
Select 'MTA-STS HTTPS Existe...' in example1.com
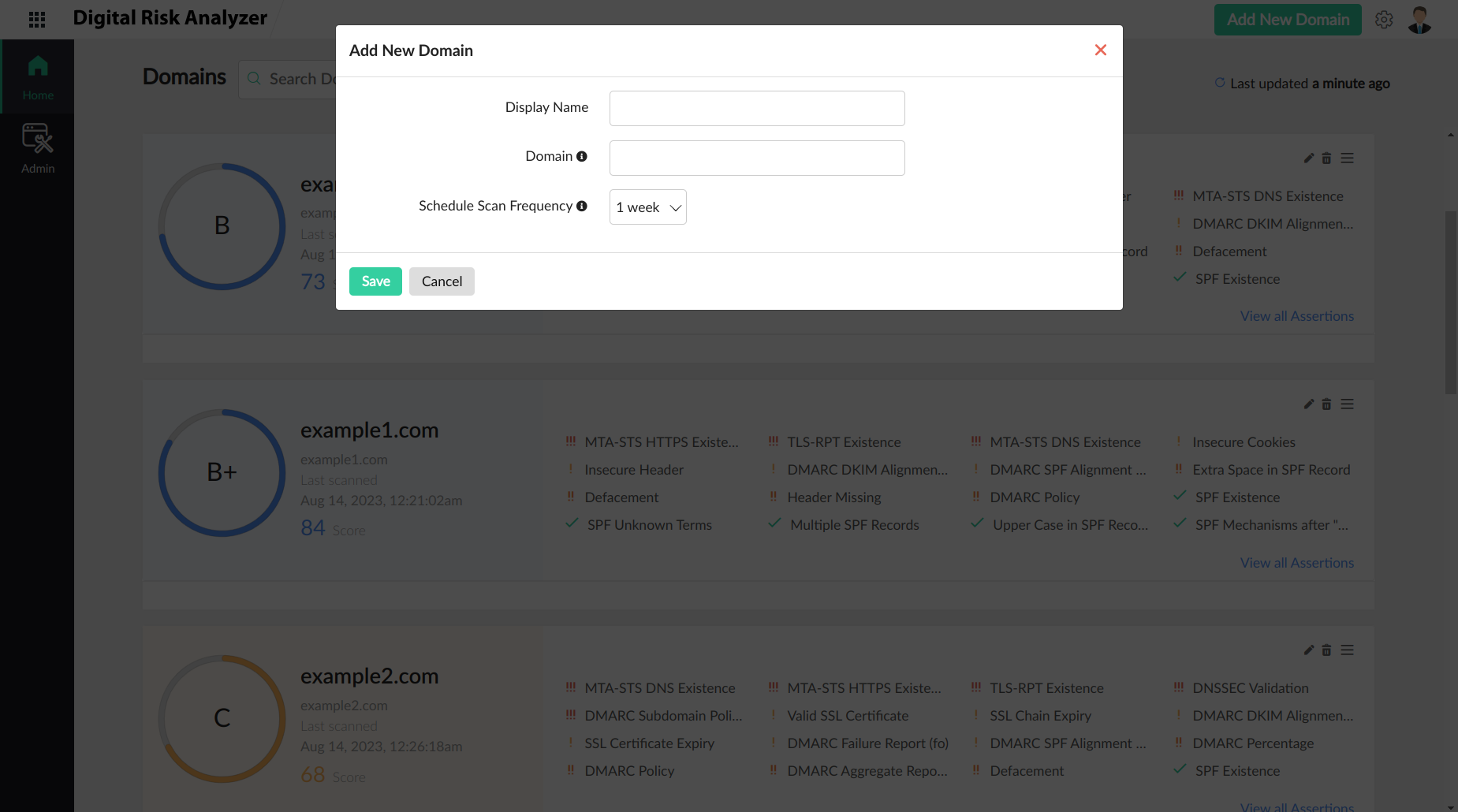pyautogui.click(x=662, y=442)
